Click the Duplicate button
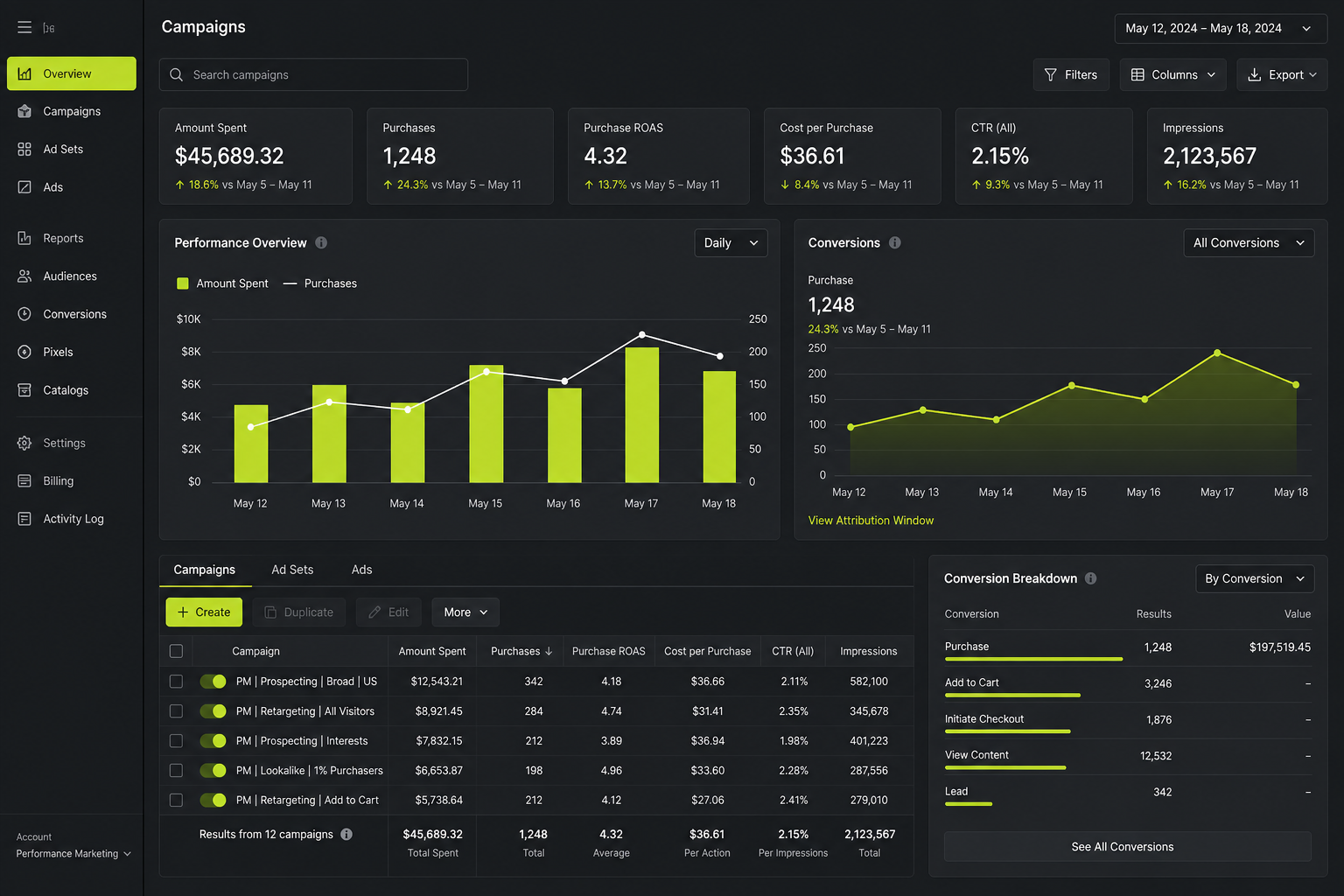1344x896 pixels. pos(299,612)
